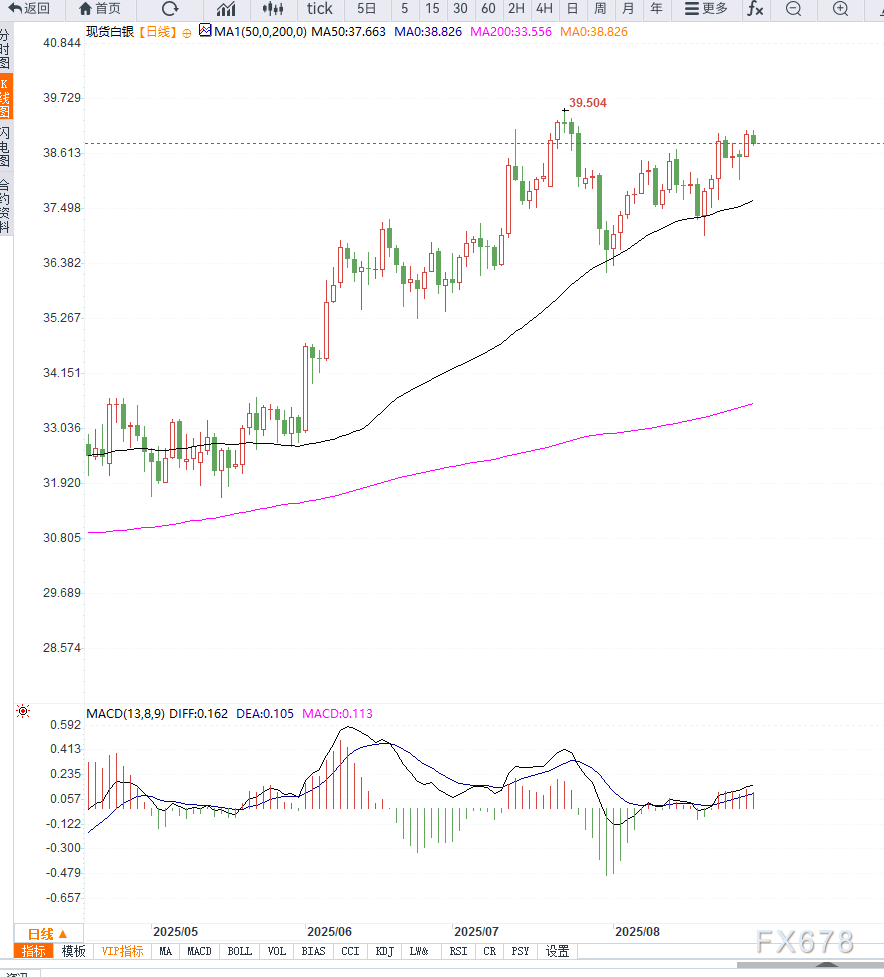The width and height of the screenshot is (884, 977).
Task: Go to 首页 home page
Action: click(x=100, y=9)
